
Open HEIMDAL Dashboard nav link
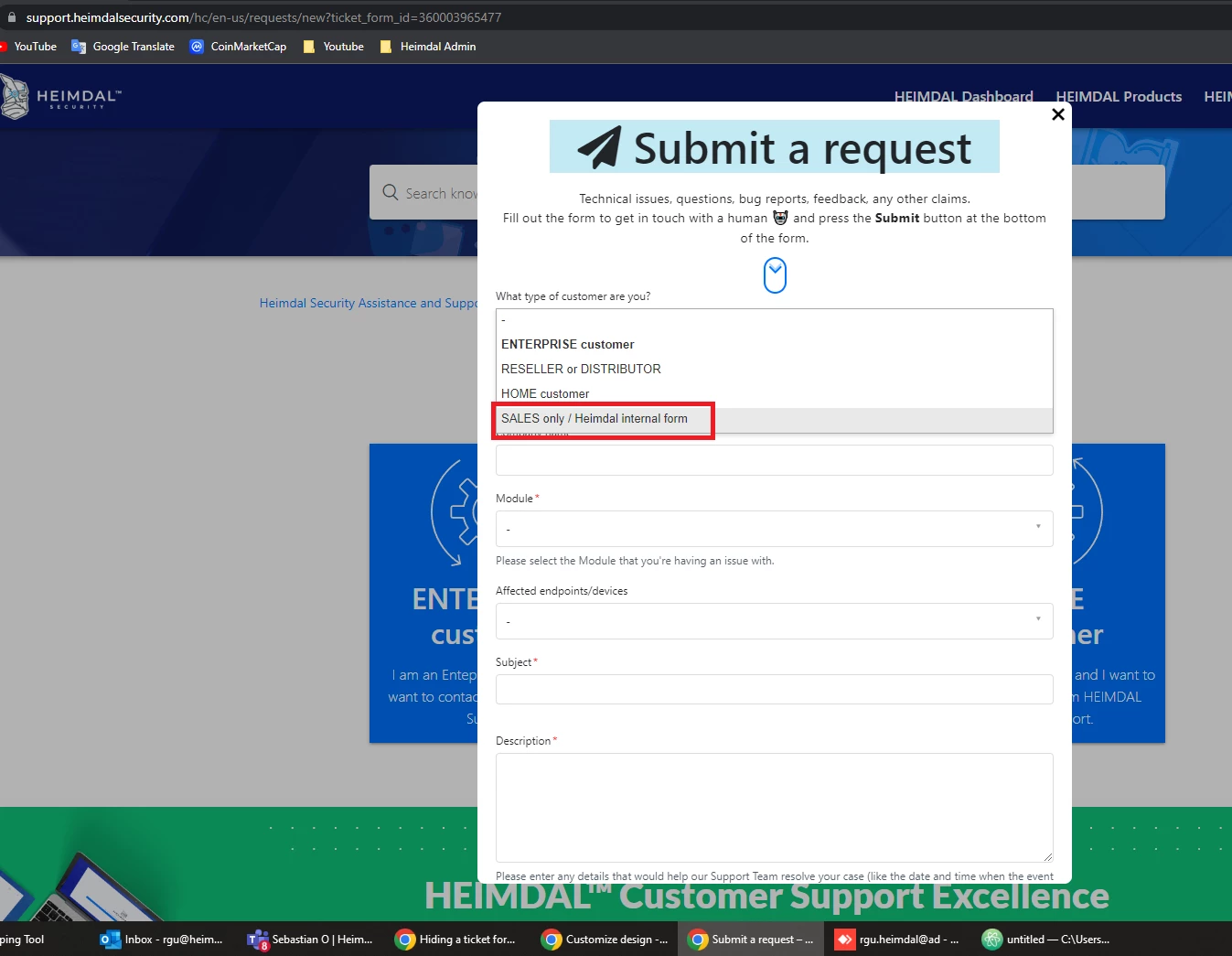click(963, 96)
